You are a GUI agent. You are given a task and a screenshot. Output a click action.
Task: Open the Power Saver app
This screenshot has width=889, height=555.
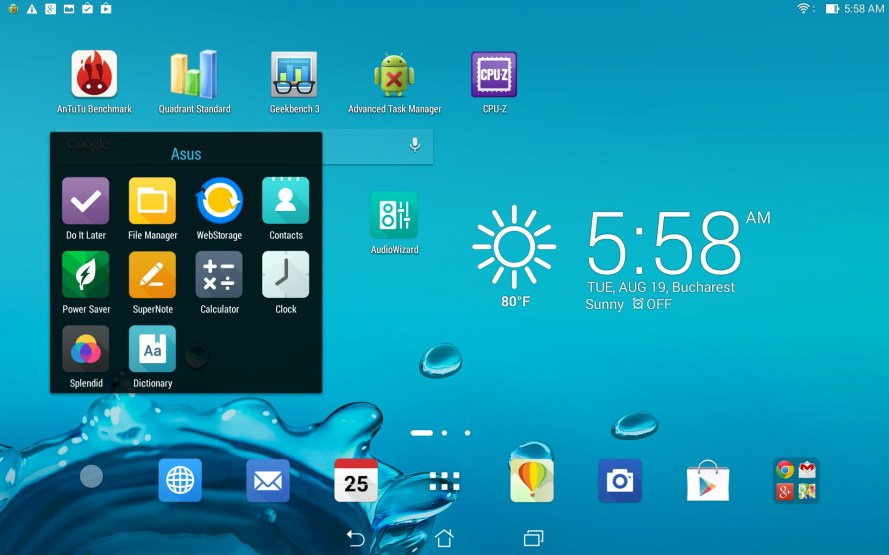[86, 275]
